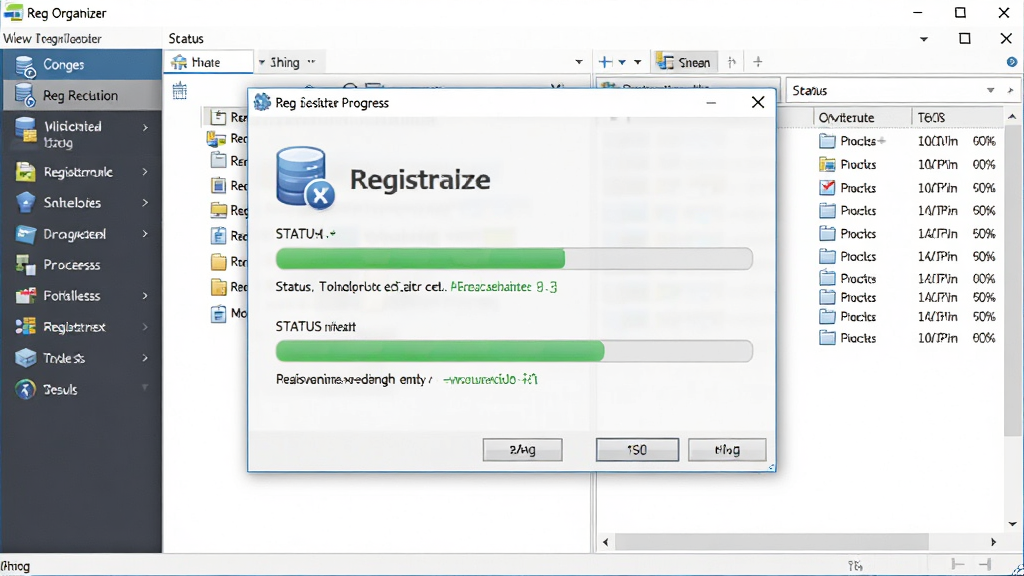Viewport: 1024px width, 576px height.
Task: Expand the Reglatrrext sidebar chevron
Action: [145, 327]
